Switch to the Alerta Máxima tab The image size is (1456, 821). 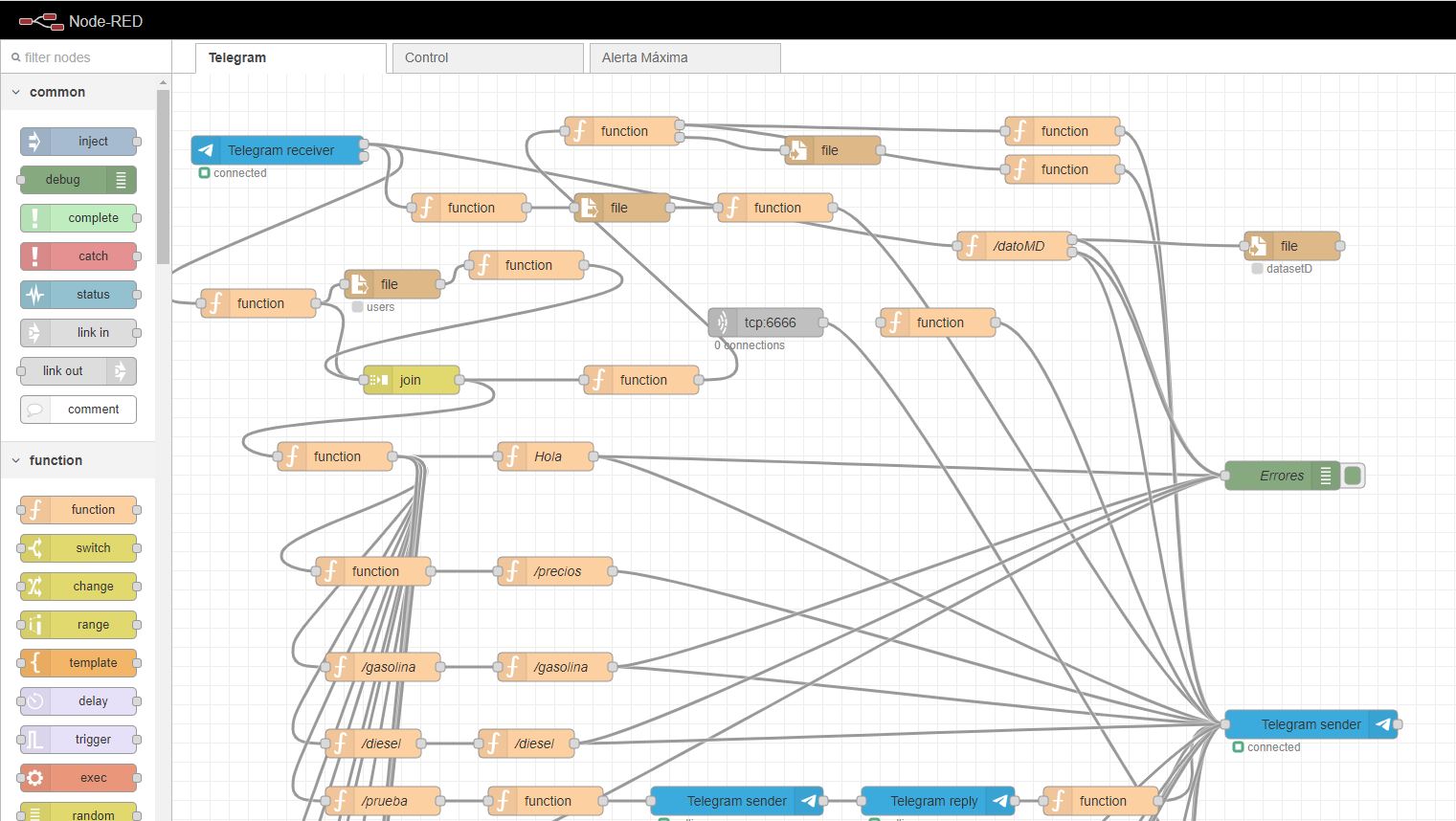(x=685, y=57)
